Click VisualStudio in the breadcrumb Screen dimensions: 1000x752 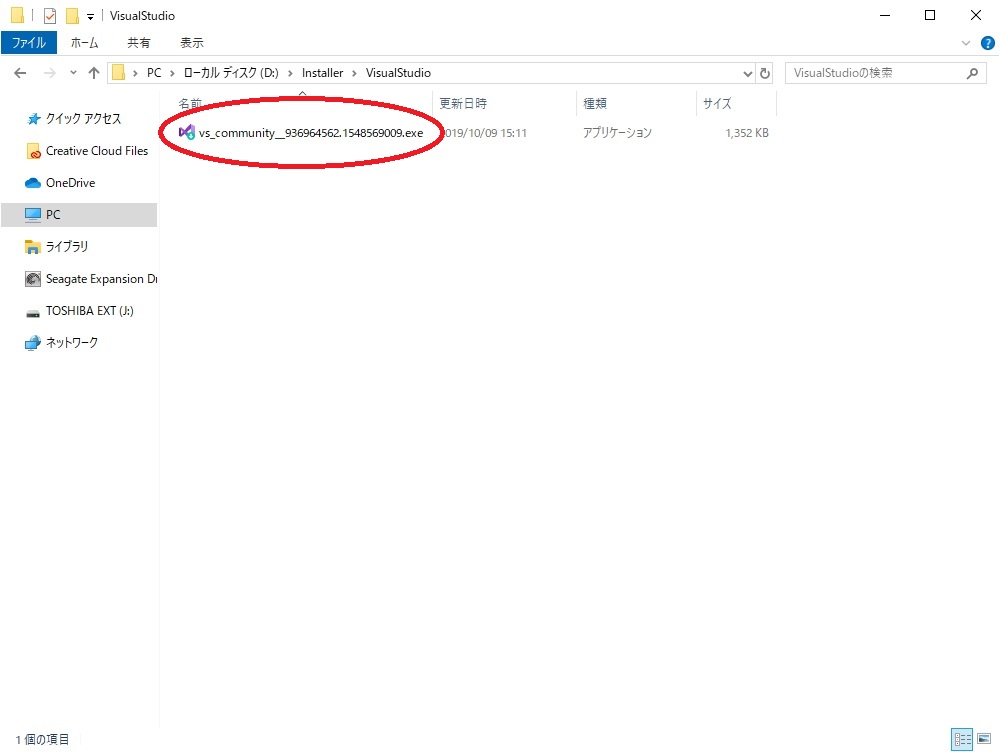point(398,73)
